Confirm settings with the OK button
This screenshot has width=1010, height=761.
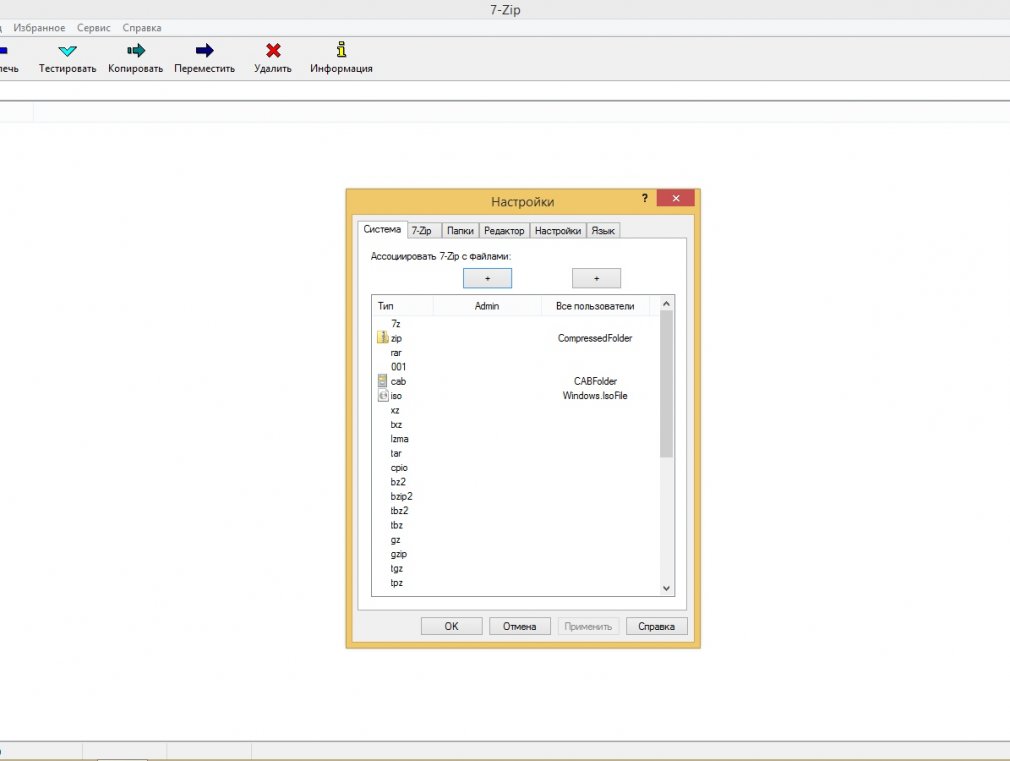(x=452, y=626)
